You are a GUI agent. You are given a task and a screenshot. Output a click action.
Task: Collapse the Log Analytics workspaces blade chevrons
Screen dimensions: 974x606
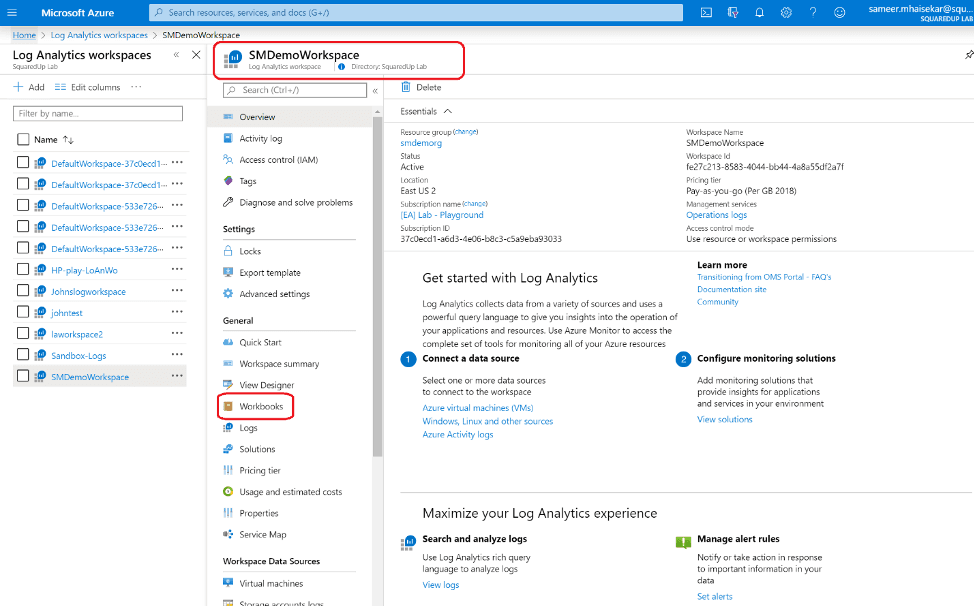tap(176, 55)
